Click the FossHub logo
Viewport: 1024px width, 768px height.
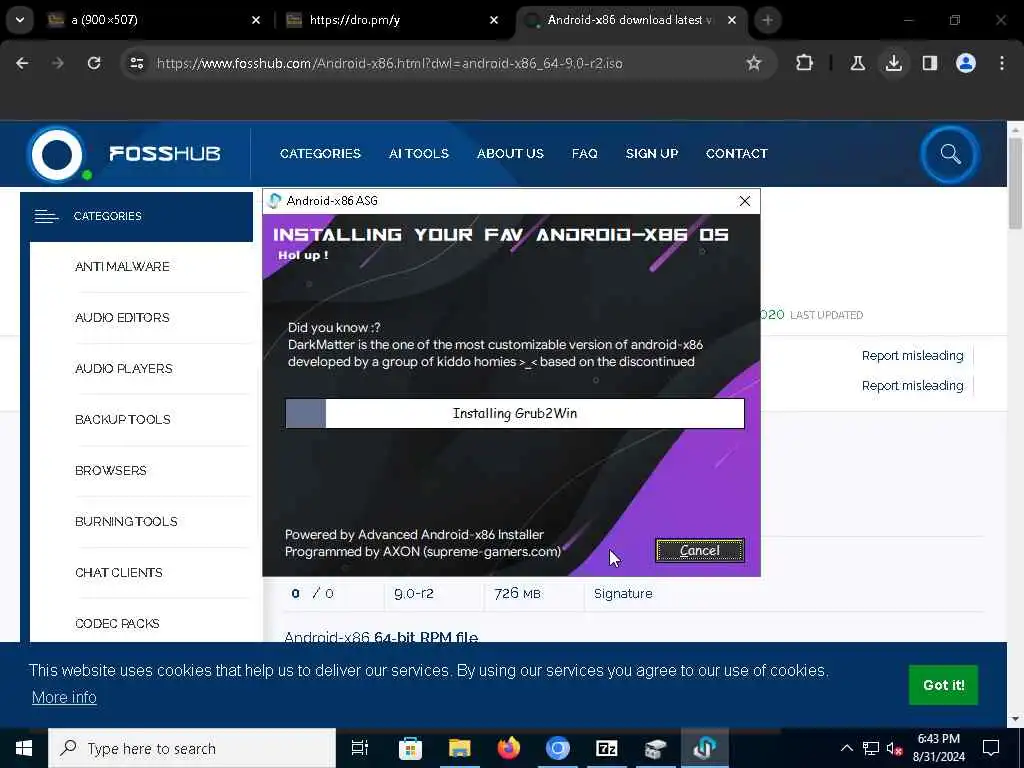click(x=125, y=153)
